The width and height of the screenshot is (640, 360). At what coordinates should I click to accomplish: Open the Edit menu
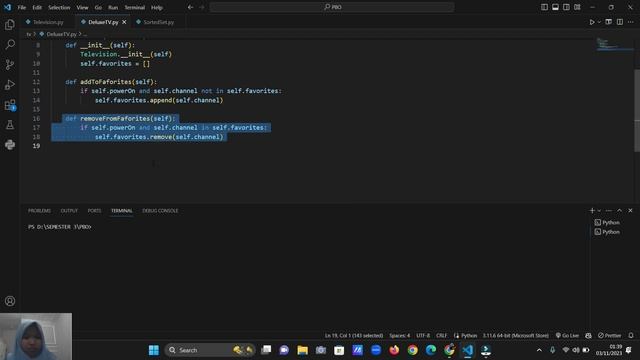point(37,7)
